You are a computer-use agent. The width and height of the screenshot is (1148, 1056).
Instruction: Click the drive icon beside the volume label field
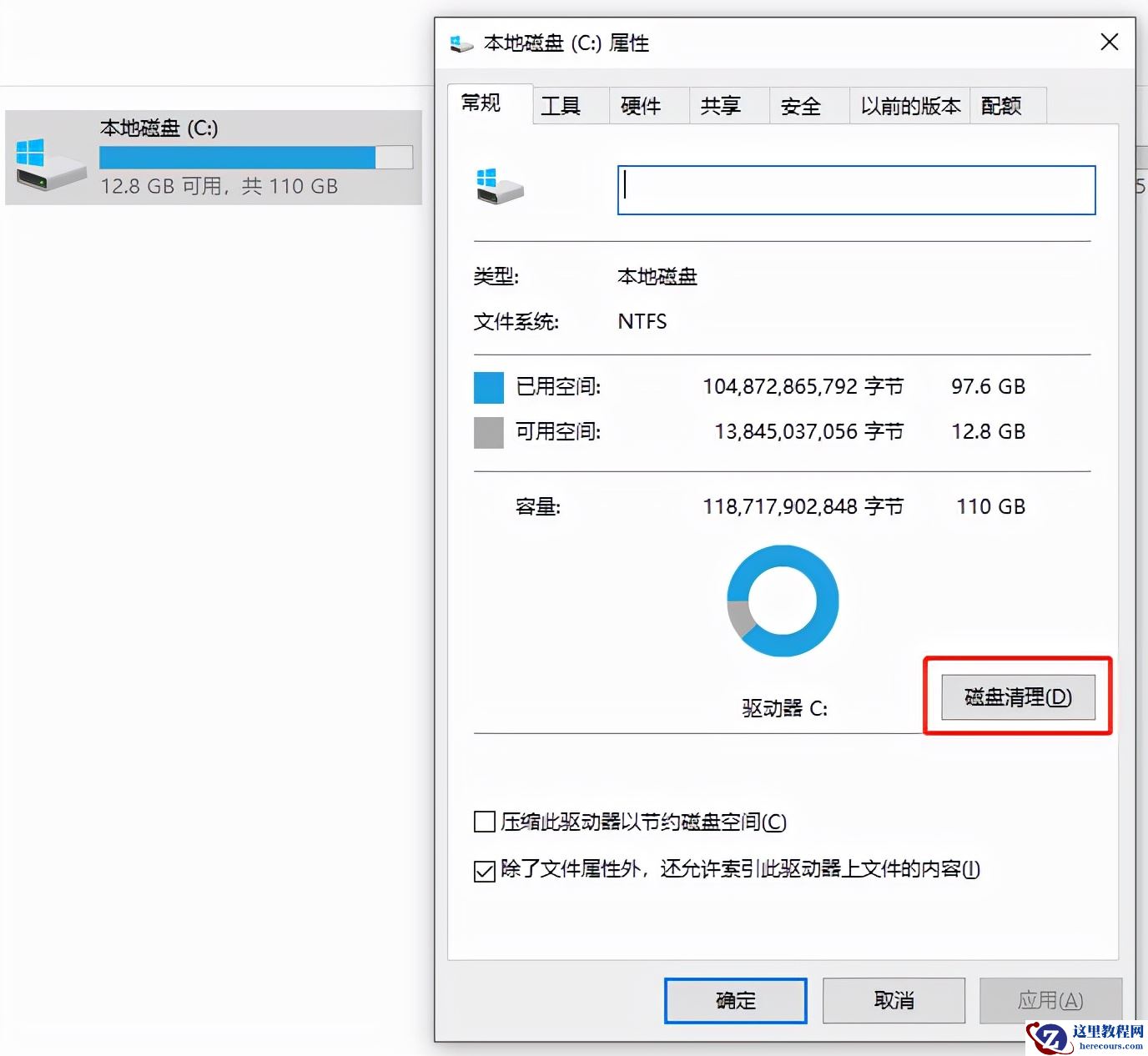point(501,189)
